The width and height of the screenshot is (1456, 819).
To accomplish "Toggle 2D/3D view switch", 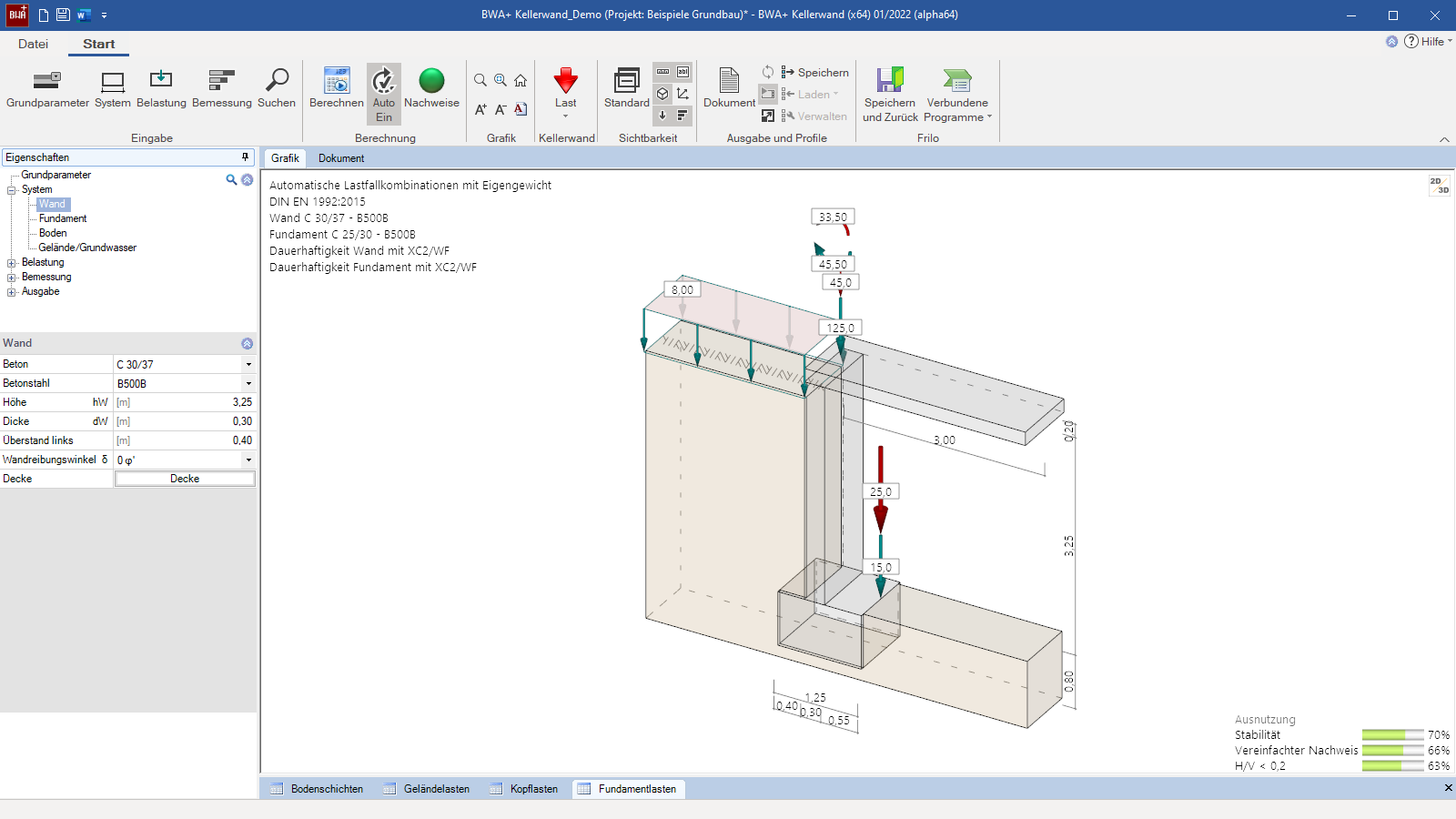I will pos(1439,186).
